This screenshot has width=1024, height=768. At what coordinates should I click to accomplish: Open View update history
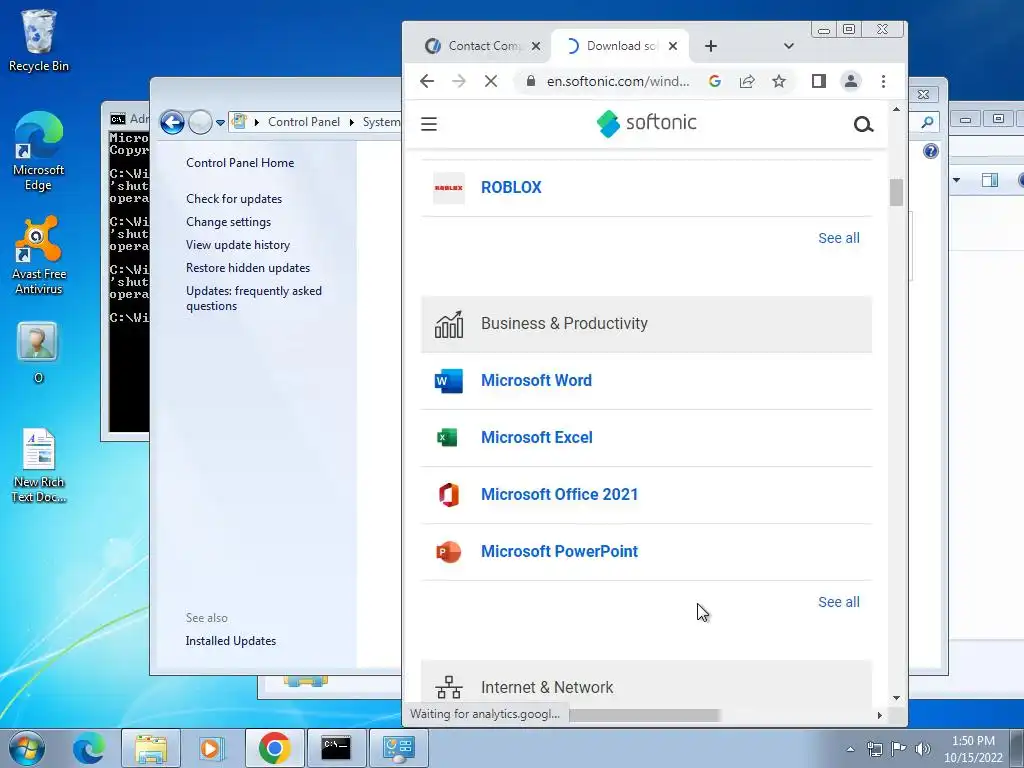tap(238, 245)
